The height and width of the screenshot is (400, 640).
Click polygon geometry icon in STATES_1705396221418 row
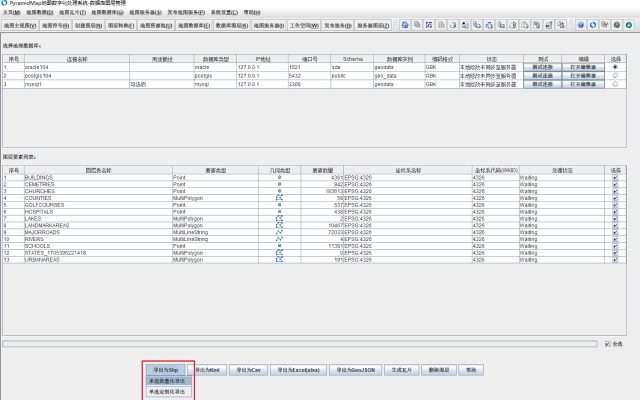coord(280,253)
